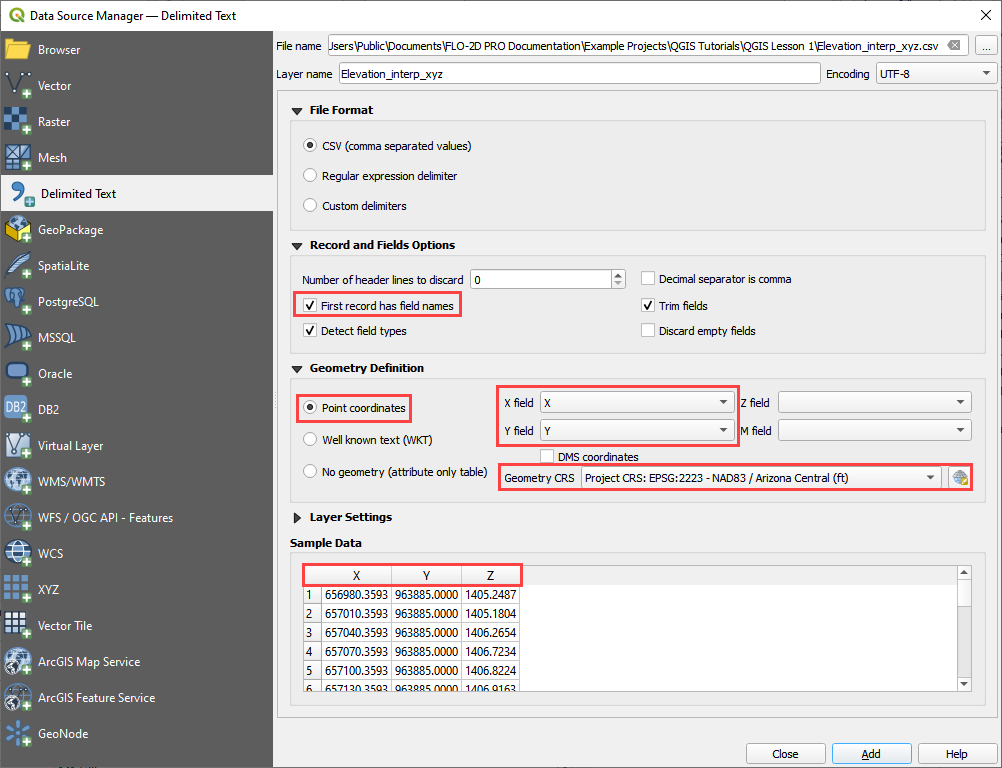
Task: Open the Encoding UTF-8 dropdown
Action: [x=936, y=74]
